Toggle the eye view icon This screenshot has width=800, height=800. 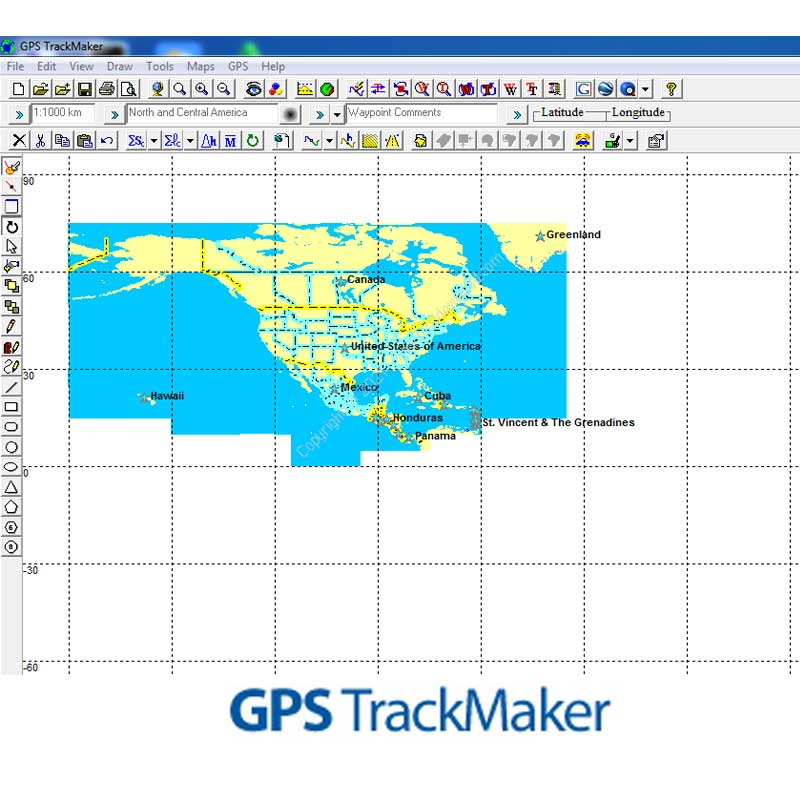coord(253,89)
